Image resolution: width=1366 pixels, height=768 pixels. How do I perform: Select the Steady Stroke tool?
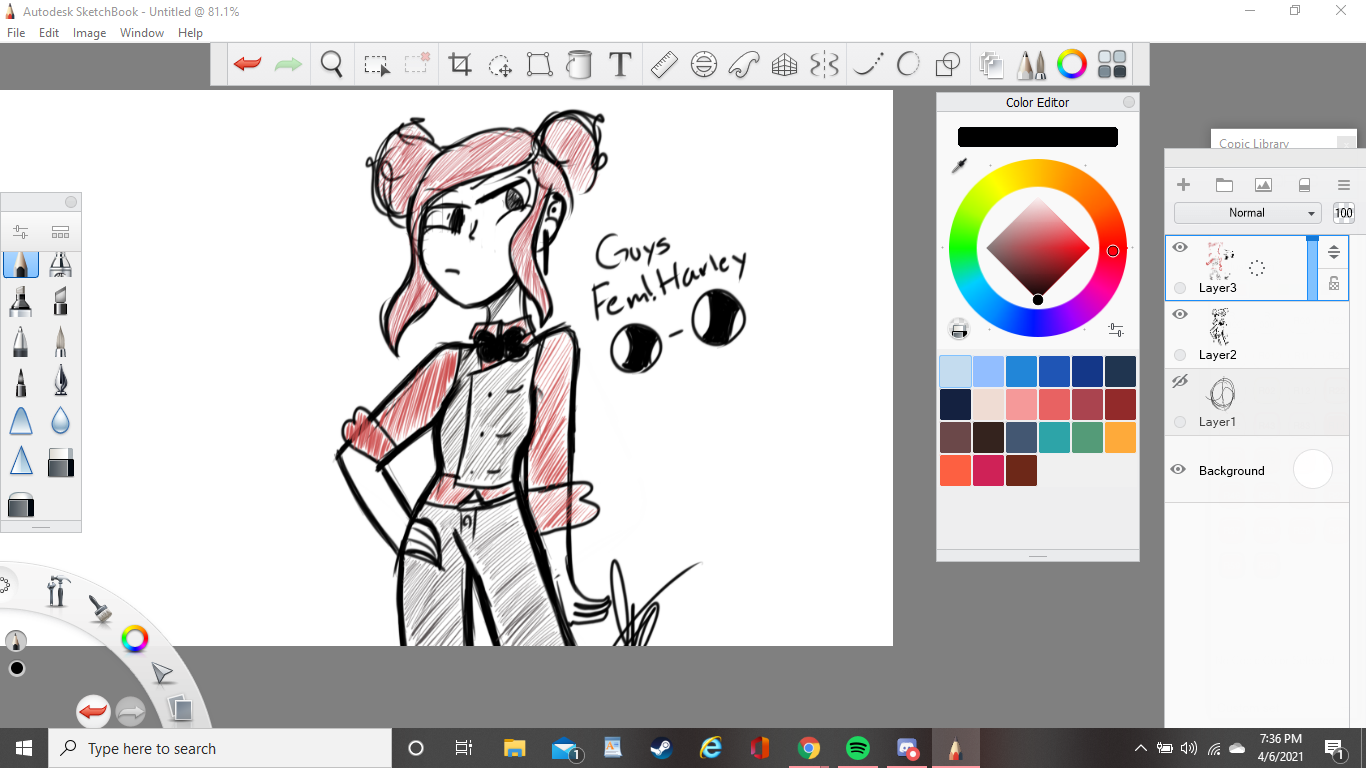coord(869,65)
